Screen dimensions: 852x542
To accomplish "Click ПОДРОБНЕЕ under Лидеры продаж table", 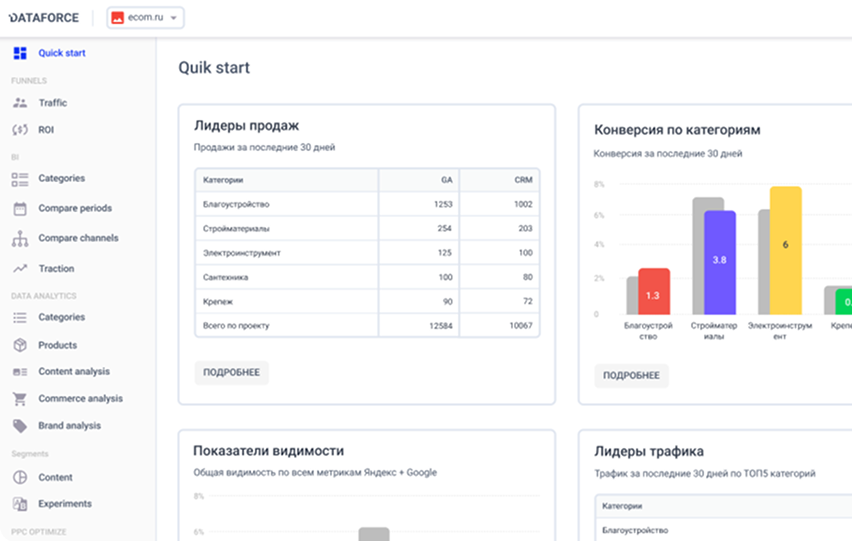I will pyautogui.click(x=231, y=373).
